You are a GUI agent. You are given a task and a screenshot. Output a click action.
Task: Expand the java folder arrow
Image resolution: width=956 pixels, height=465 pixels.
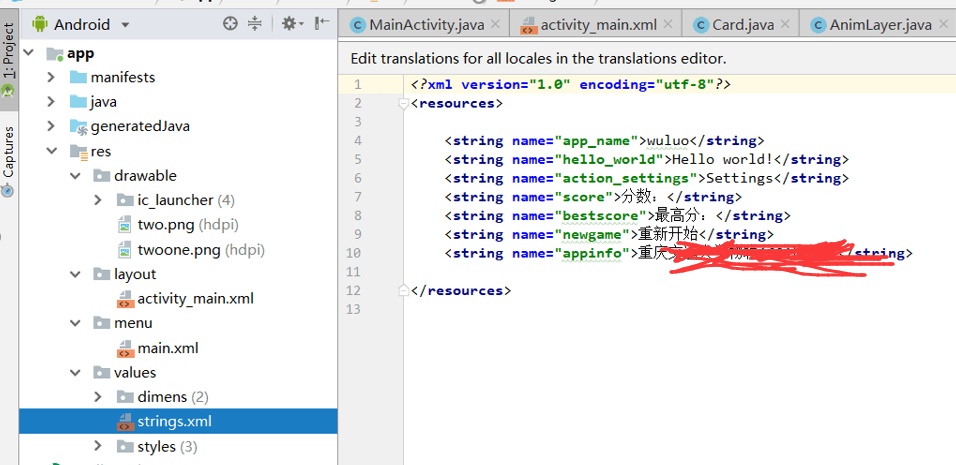pos(51,102)
